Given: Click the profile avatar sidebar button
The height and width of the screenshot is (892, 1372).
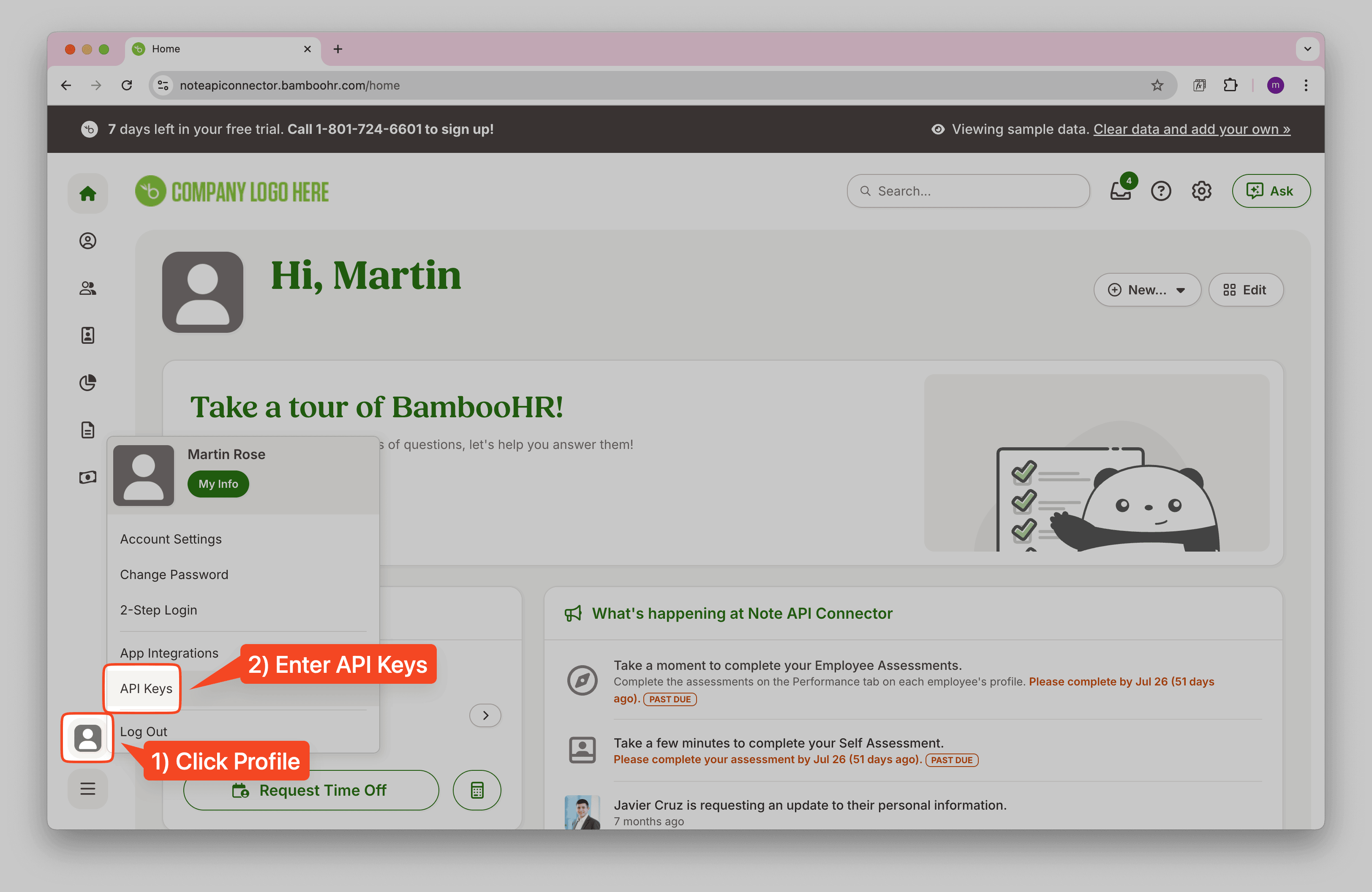Looking at the screenshot, I should [87, 738].
